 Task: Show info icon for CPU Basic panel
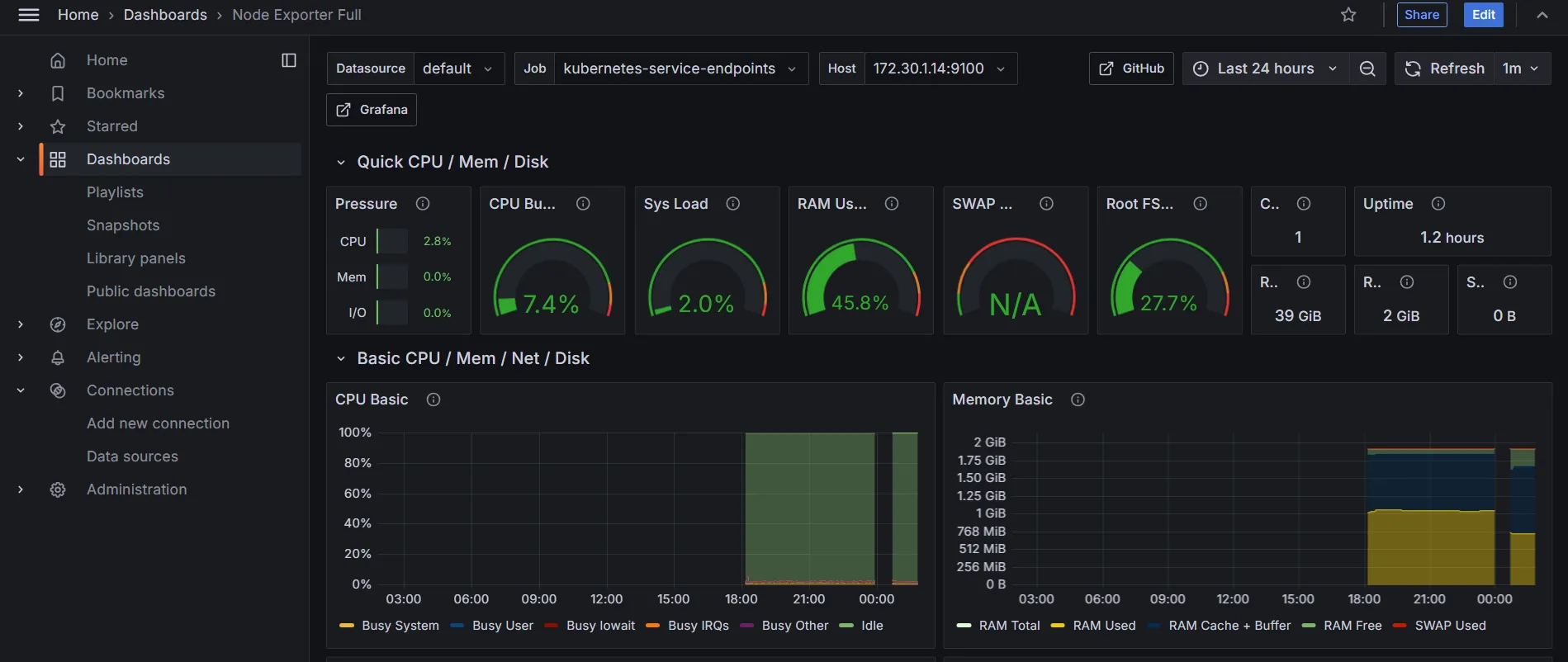(x=433, y=400)
